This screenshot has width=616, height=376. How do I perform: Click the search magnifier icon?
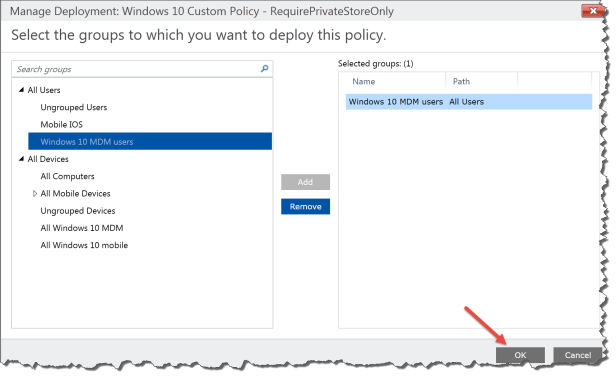(264, 69)
